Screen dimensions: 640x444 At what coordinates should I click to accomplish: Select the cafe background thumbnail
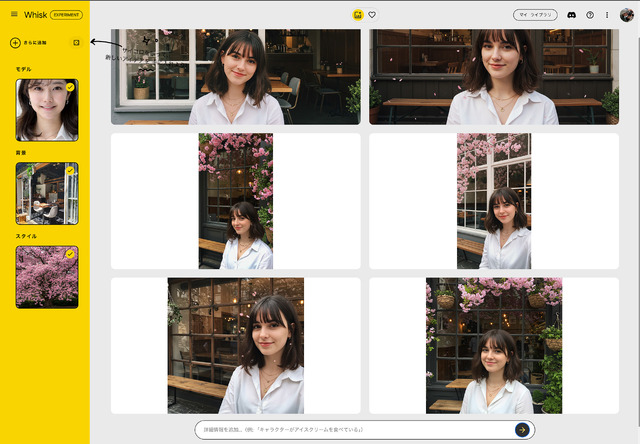pos(47,193)
